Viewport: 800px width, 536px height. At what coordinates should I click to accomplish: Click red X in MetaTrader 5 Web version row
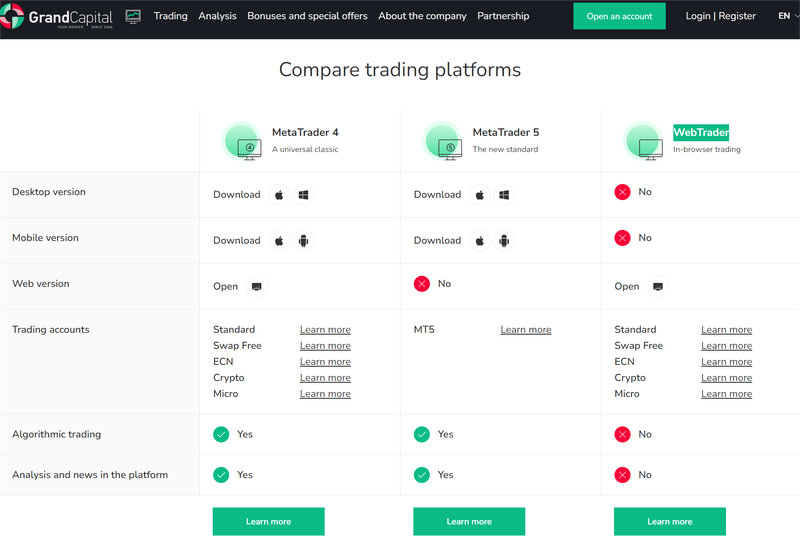click(421, 284)
